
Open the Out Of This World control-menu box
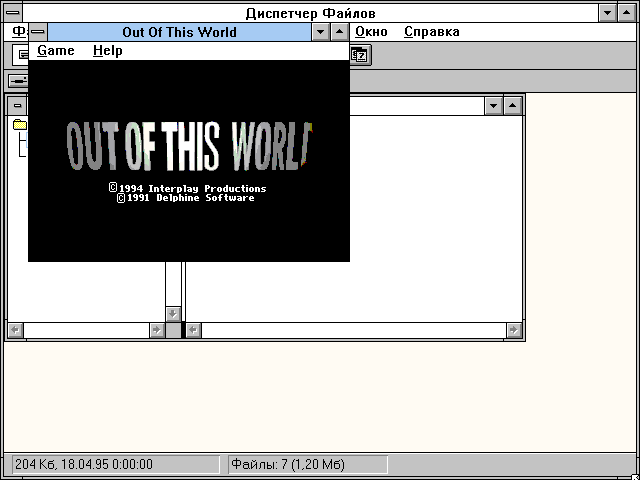[x=38, y=32]
